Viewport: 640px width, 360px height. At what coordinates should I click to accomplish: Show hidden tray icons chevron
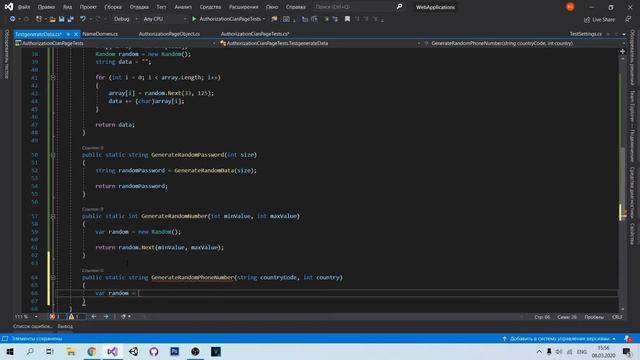coord(539,352)
